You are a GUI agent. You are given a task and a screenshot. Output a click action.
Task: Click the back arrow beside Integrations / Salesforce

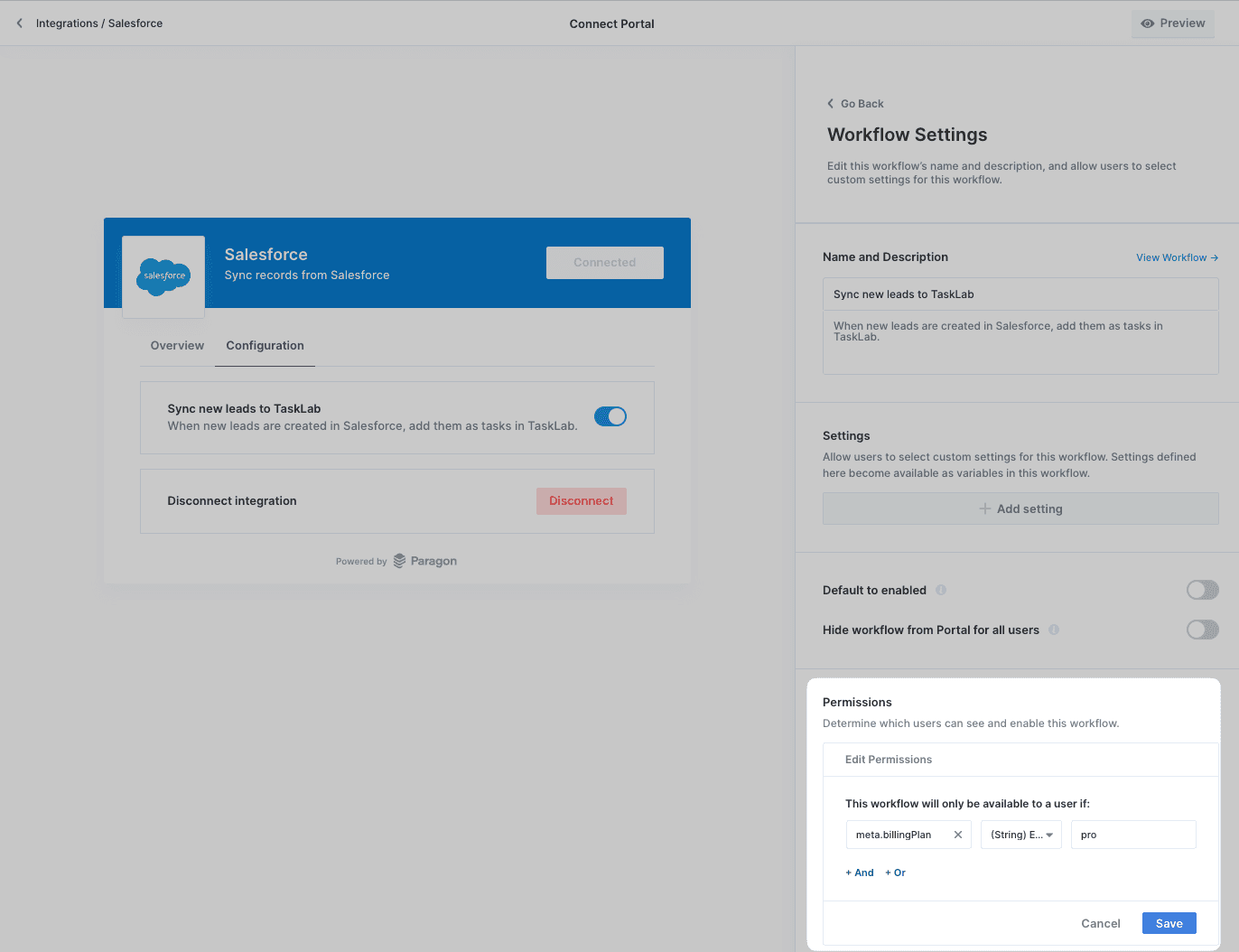pyautogui.click(x=20, y=23)
